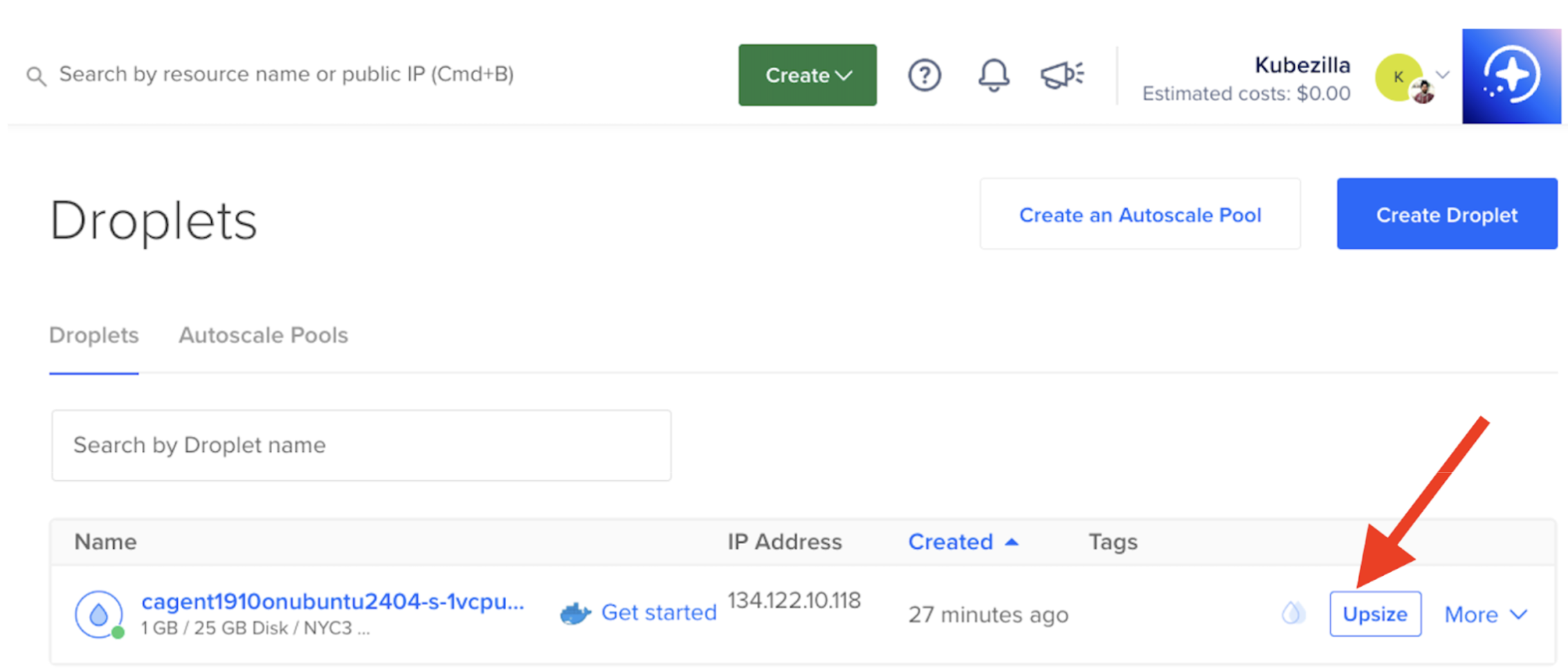Click the small droplet icon beside Upsize
This screenshot has height=670, width=1568.
pos(1293,613)
